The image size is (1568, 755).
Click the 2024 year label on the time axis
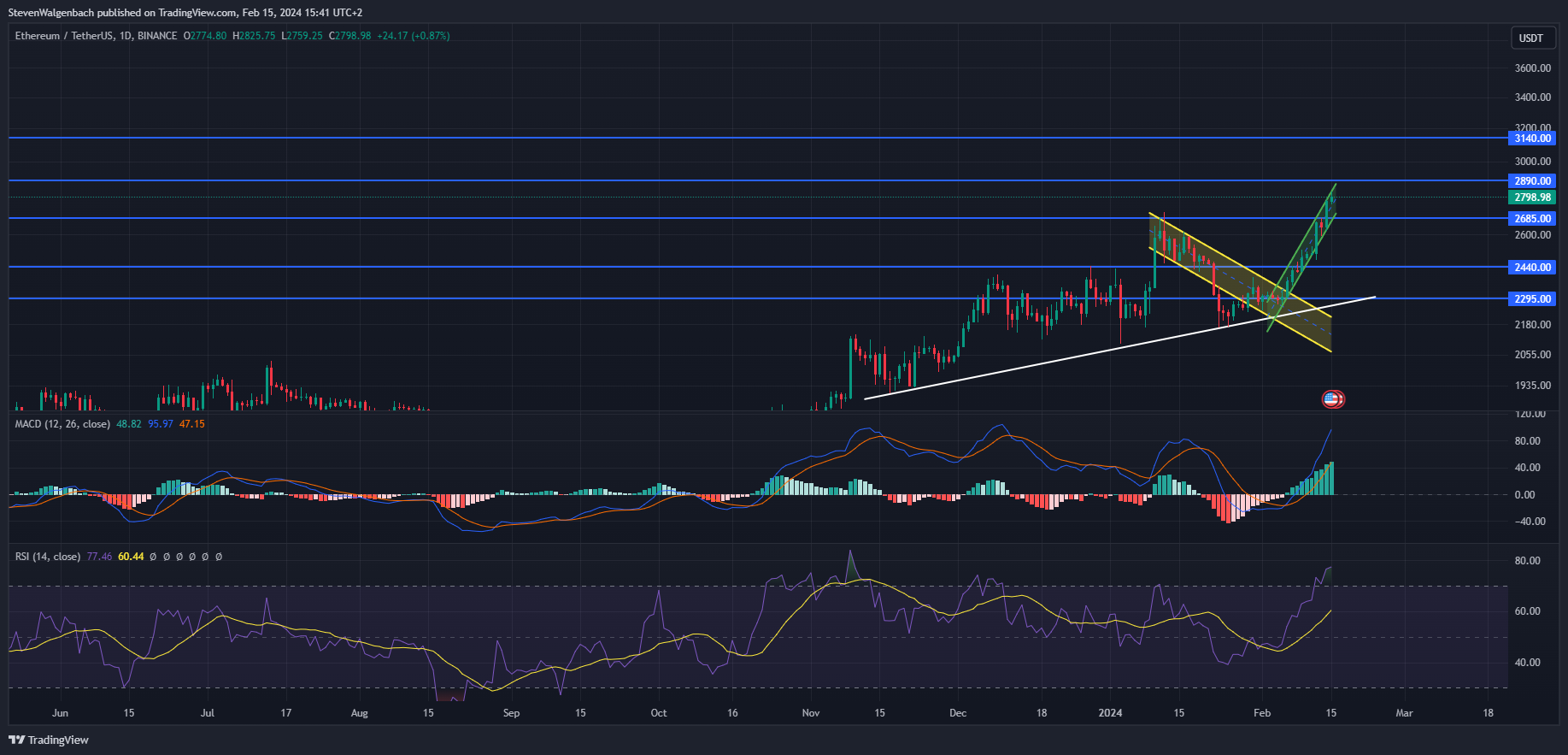[1110, 713]
